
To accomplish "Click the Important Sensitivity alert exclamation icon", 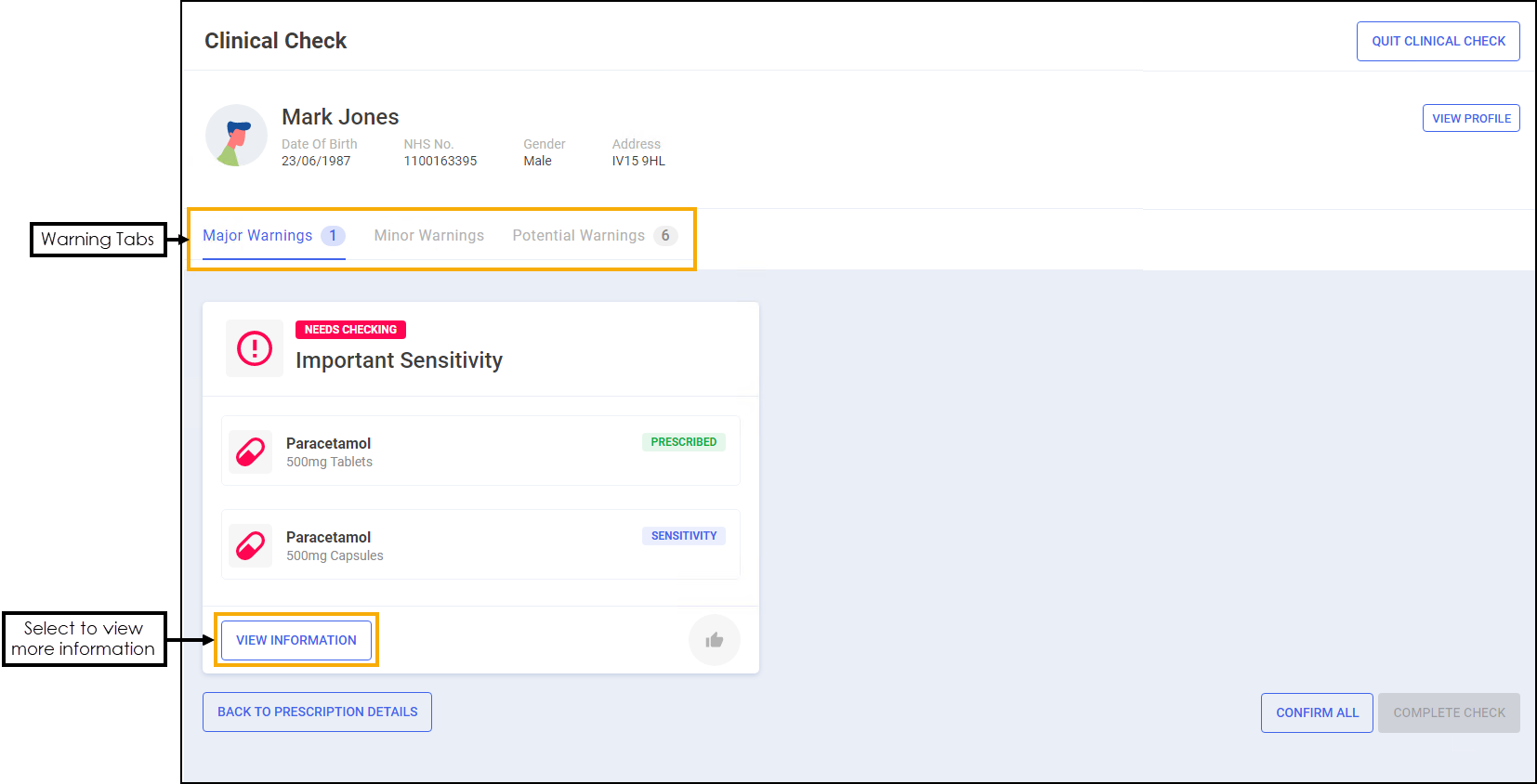I will point(255,348).
